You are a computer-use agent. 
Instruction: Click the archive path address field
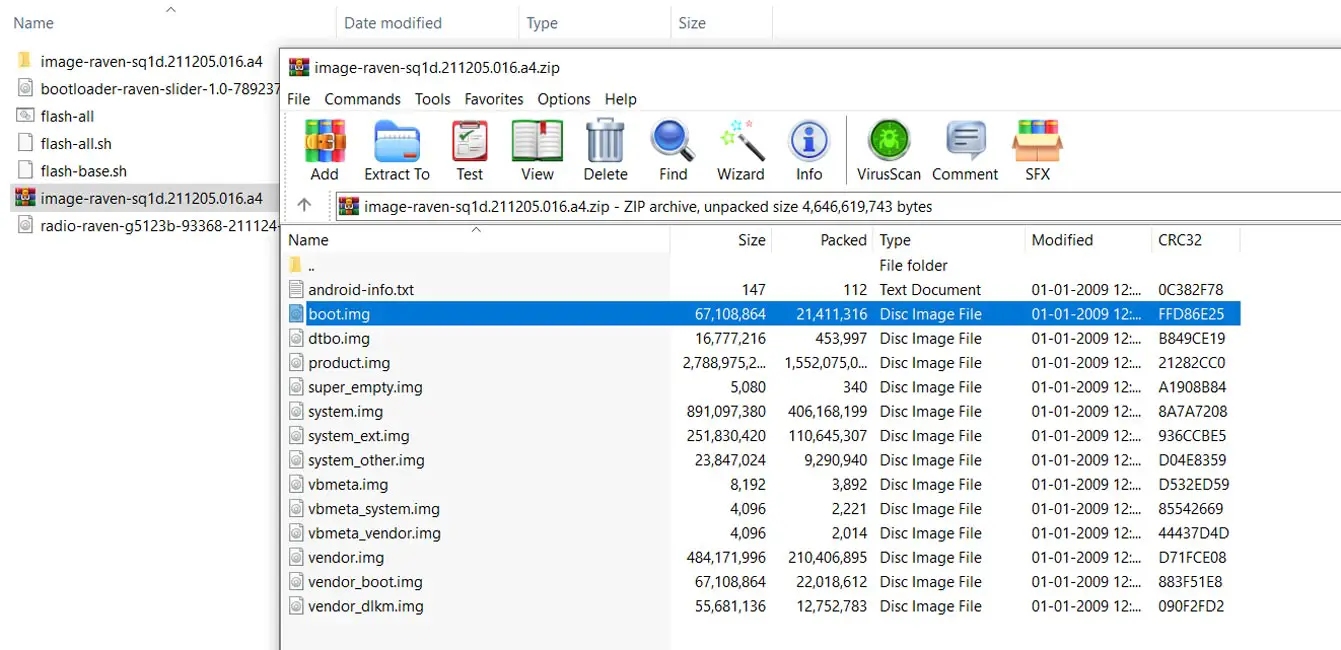point(838,207)
